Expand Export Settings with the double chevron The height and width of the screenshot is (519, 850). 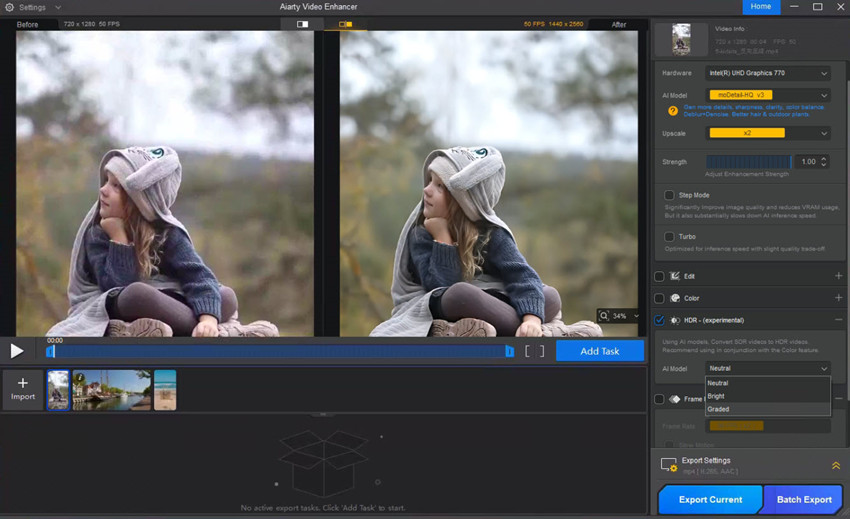tap(835, 466)
